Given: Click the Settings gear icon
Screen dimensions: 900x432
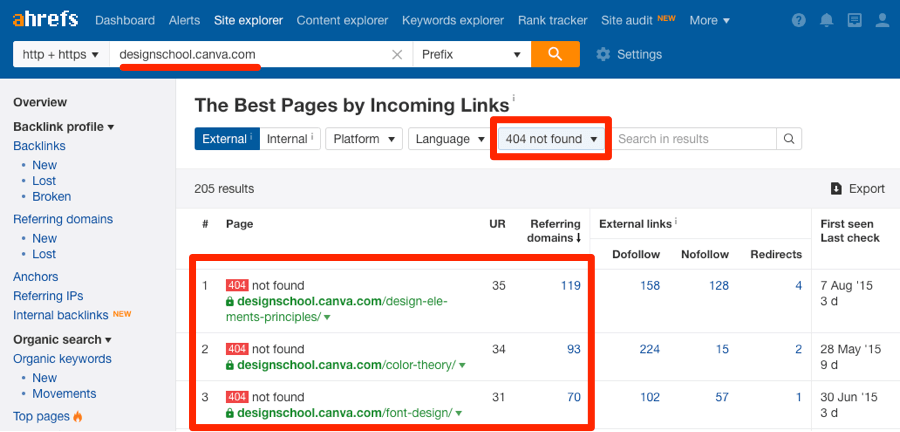Looking at the screenshot, I should [603, 55].
